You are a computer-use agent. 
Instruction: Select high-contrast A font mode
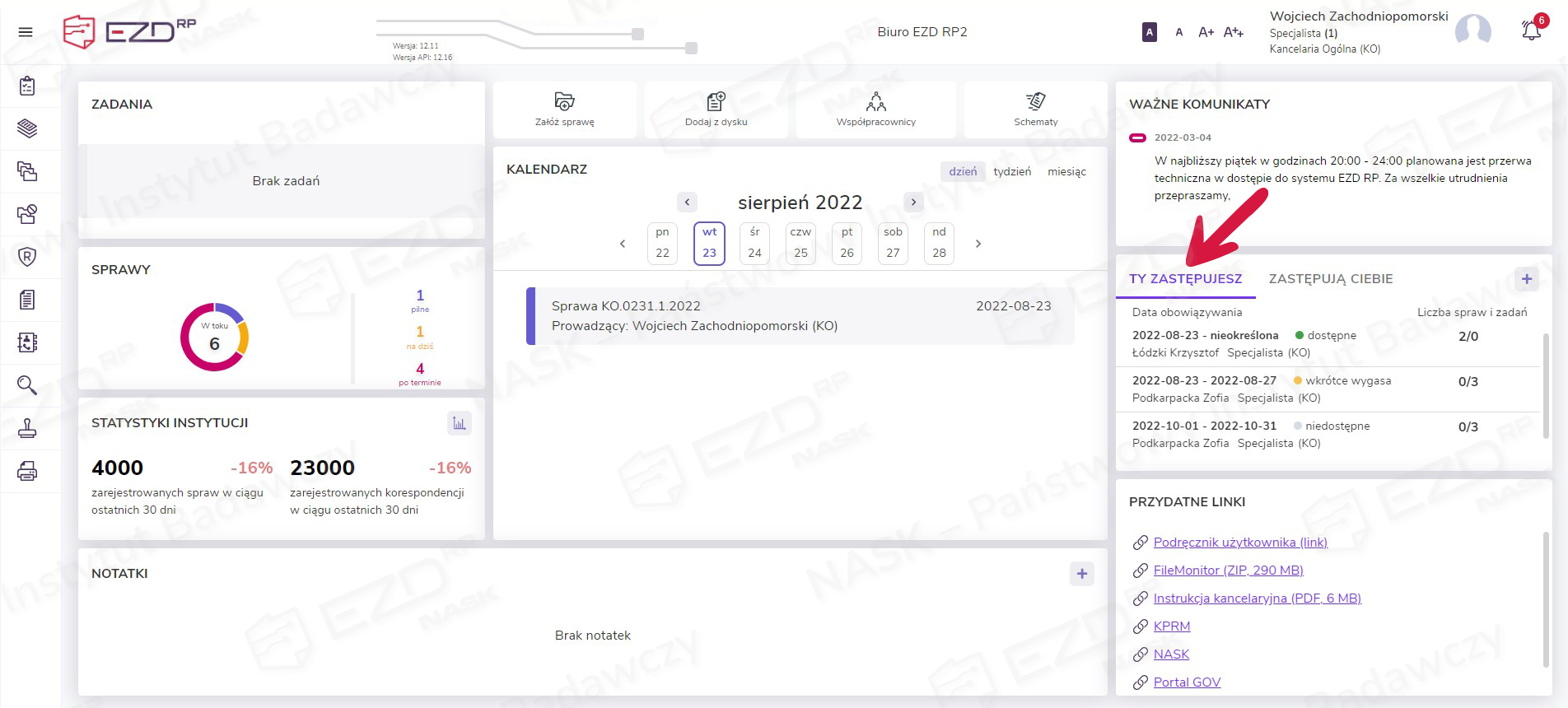(1150, 32)
